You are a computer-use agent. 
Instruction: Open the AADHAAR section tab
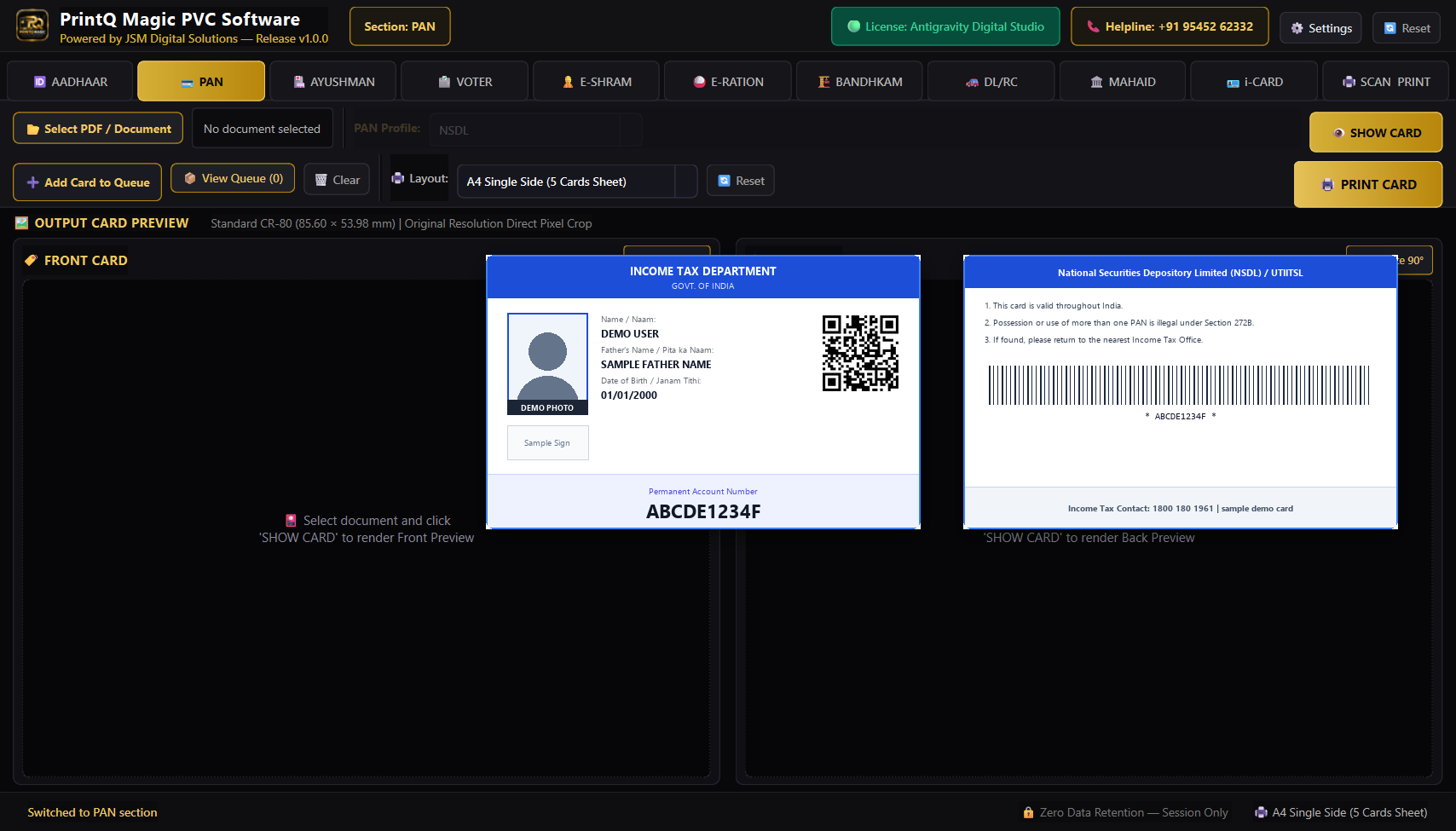point(70,82)
